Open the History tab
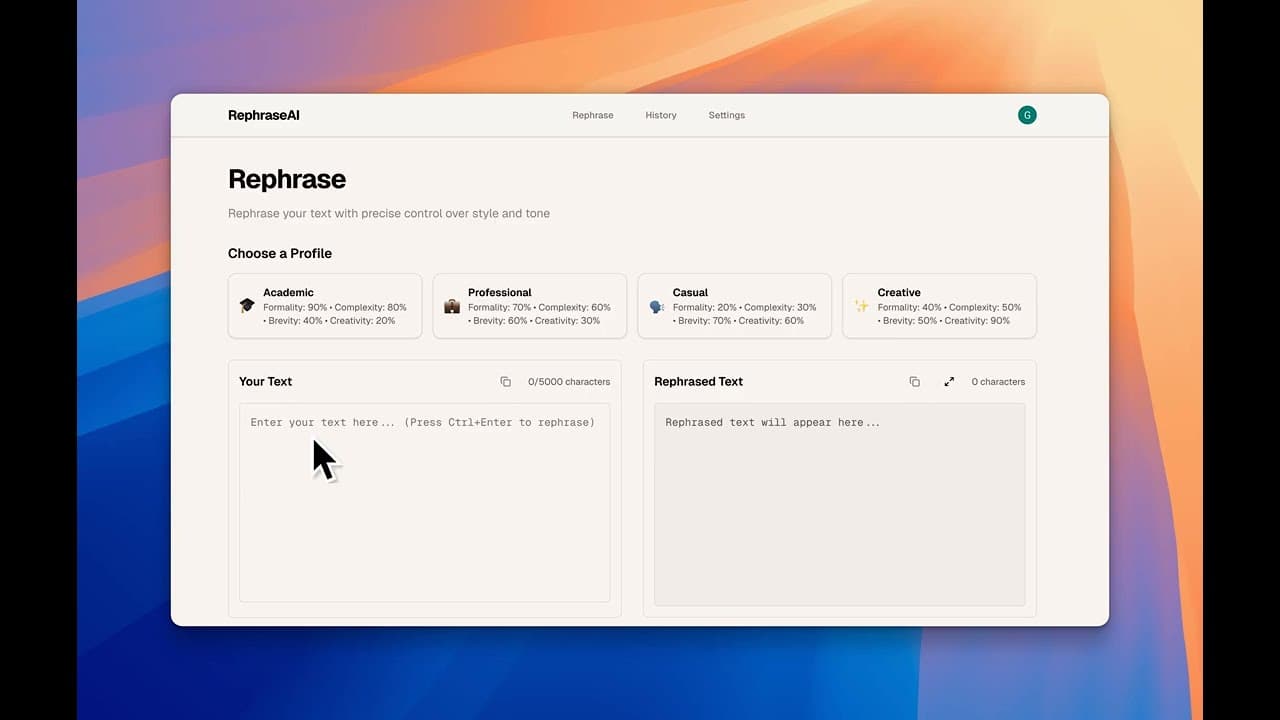This screenshot has height=720, width=1280. (660, 115)
